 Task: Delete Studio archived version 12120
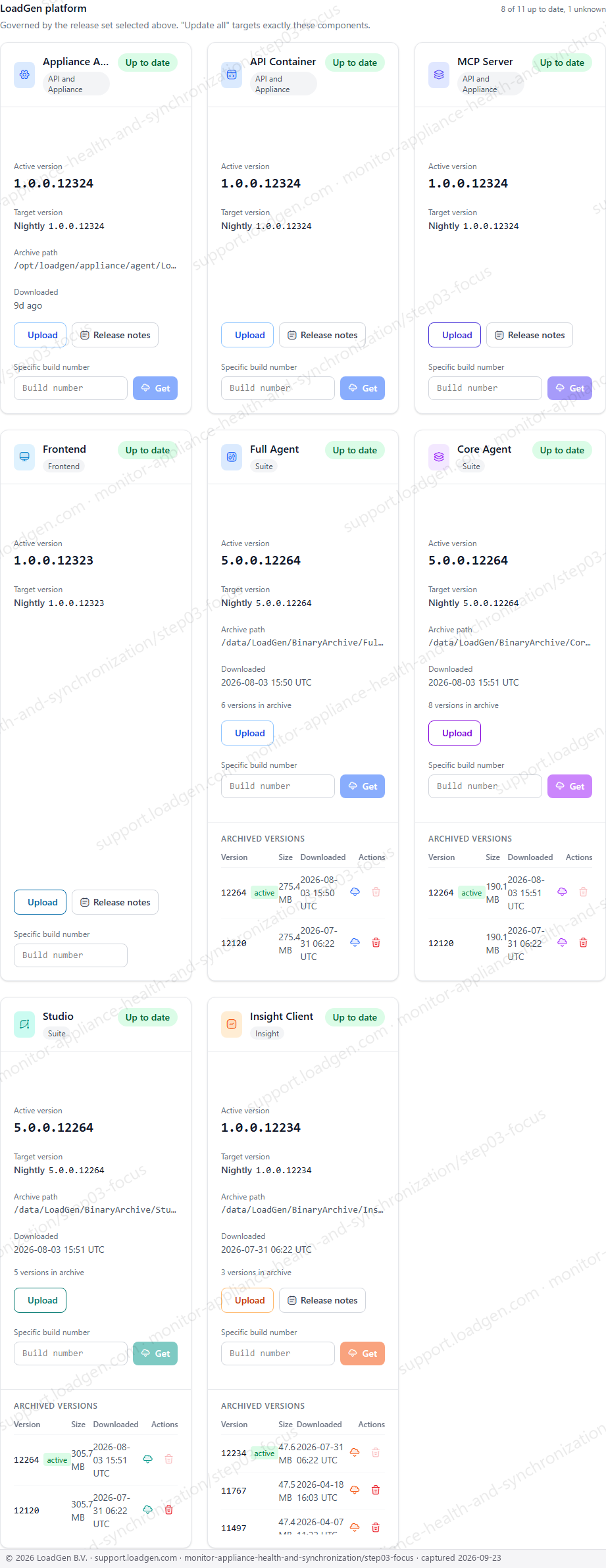tap(168, 1510)
